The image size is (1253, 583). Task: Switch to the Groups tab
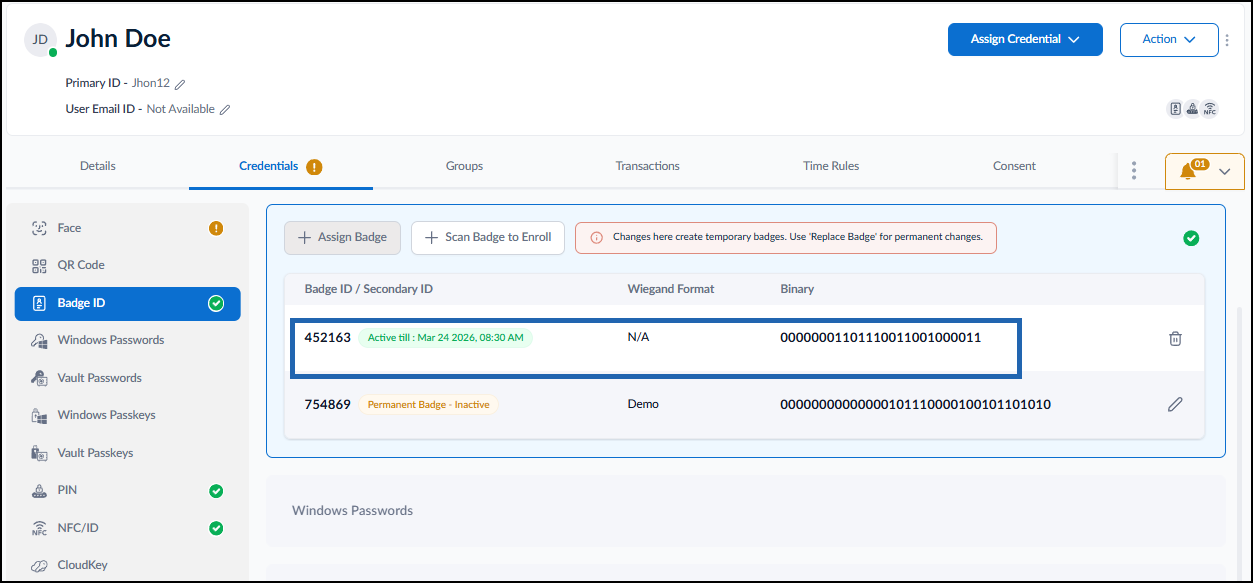click(464, 166)
